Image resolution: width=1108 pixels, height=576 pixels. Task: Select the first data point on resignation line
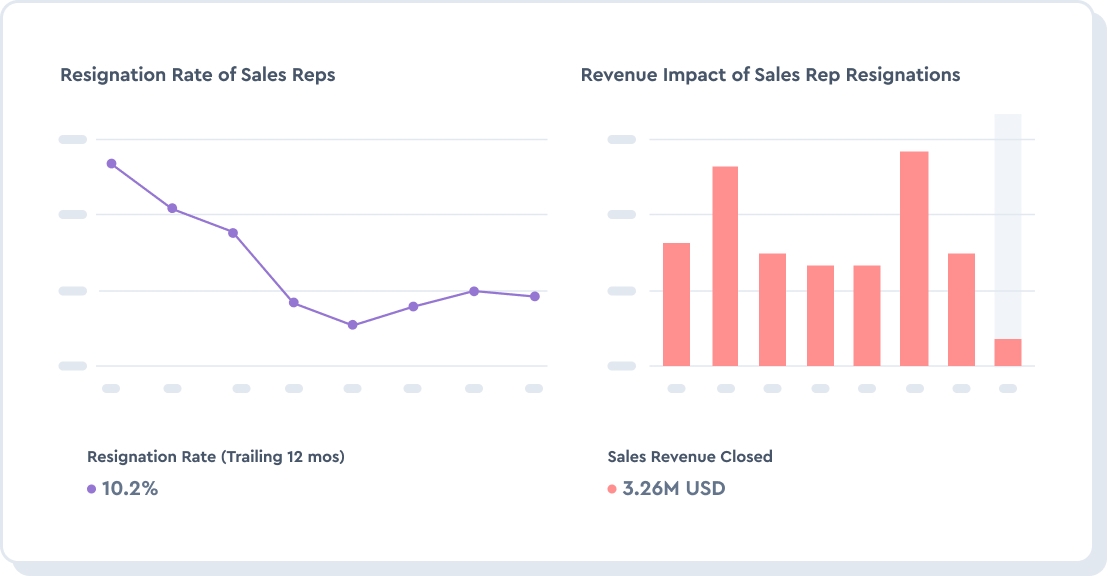pos(111,163)
